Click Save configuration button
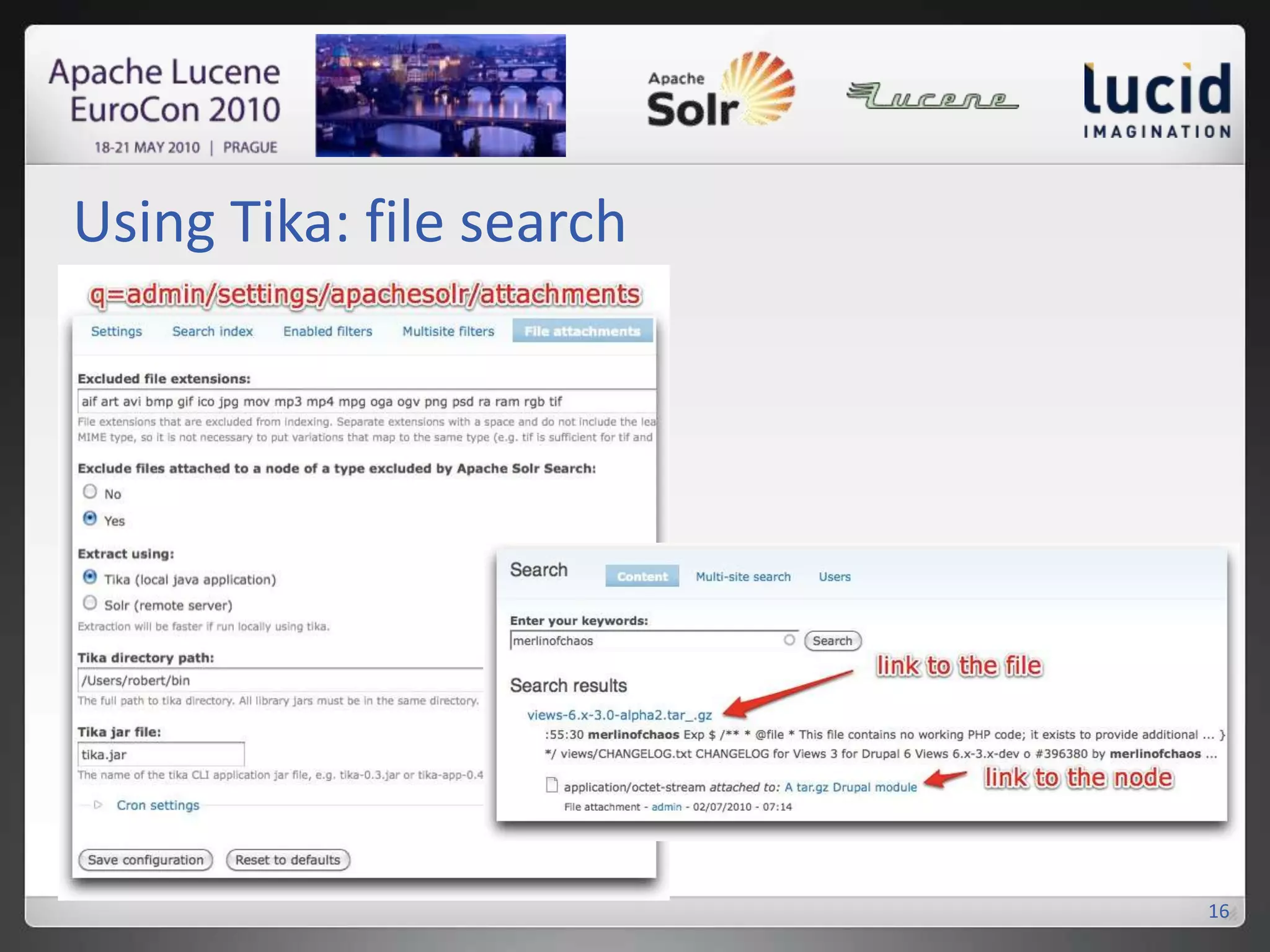This screenshot has width=1270, height=952. [145, 860]
